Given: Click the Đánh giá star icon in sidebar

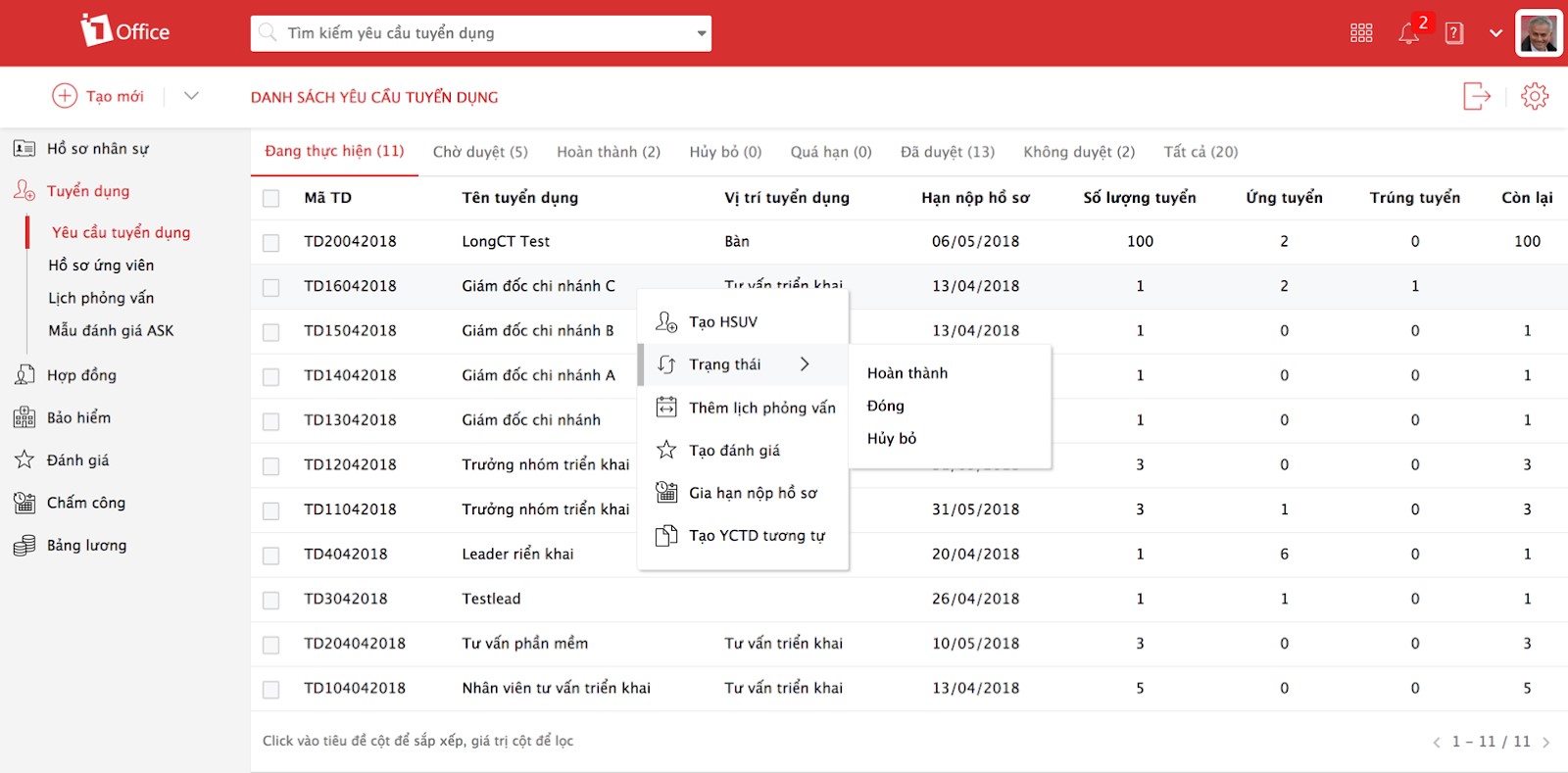Looking at the screenshot, I should coord(24,459).
